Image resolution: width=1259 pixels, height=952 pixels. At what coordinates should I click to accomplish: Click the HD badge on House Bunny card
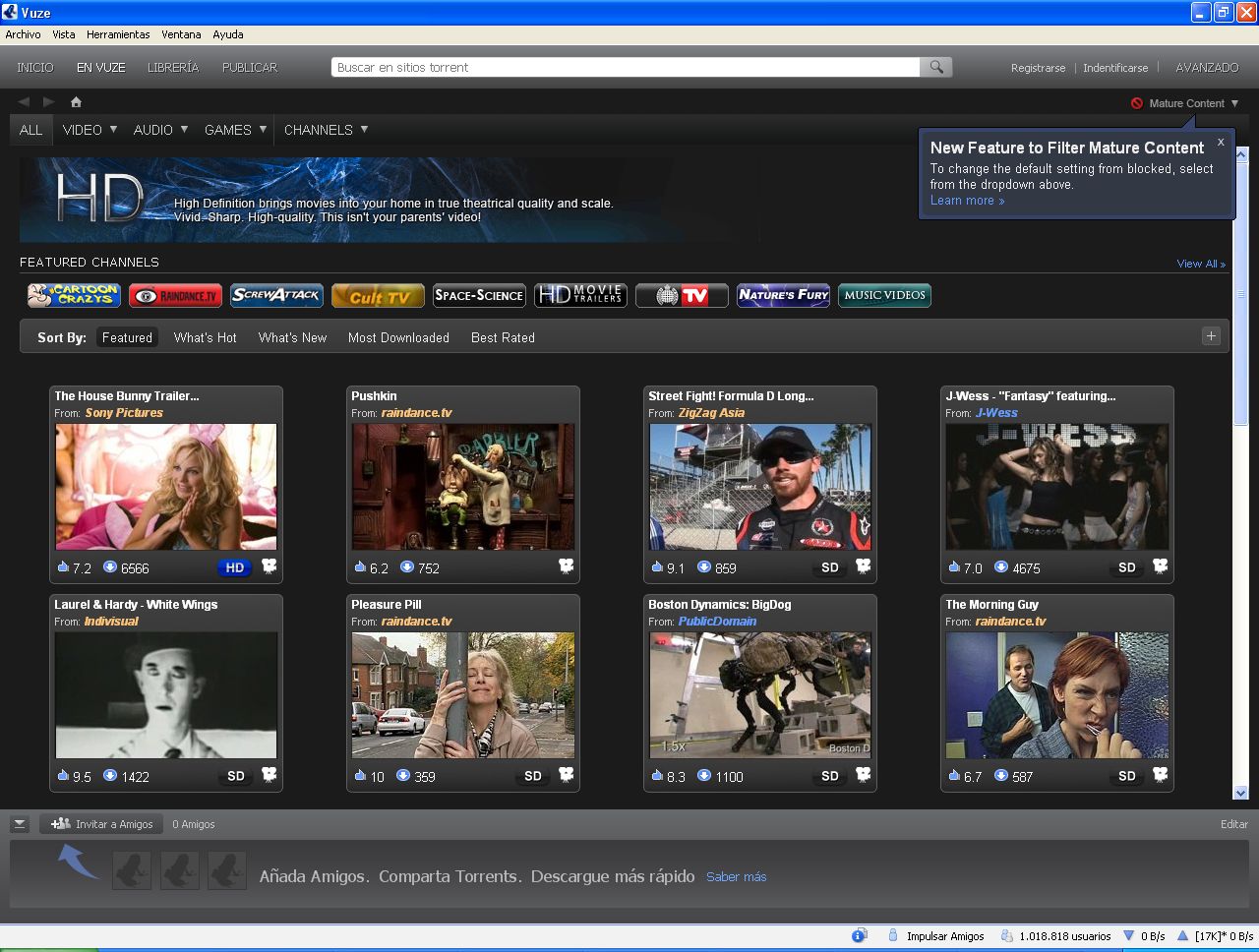[234, 567]
